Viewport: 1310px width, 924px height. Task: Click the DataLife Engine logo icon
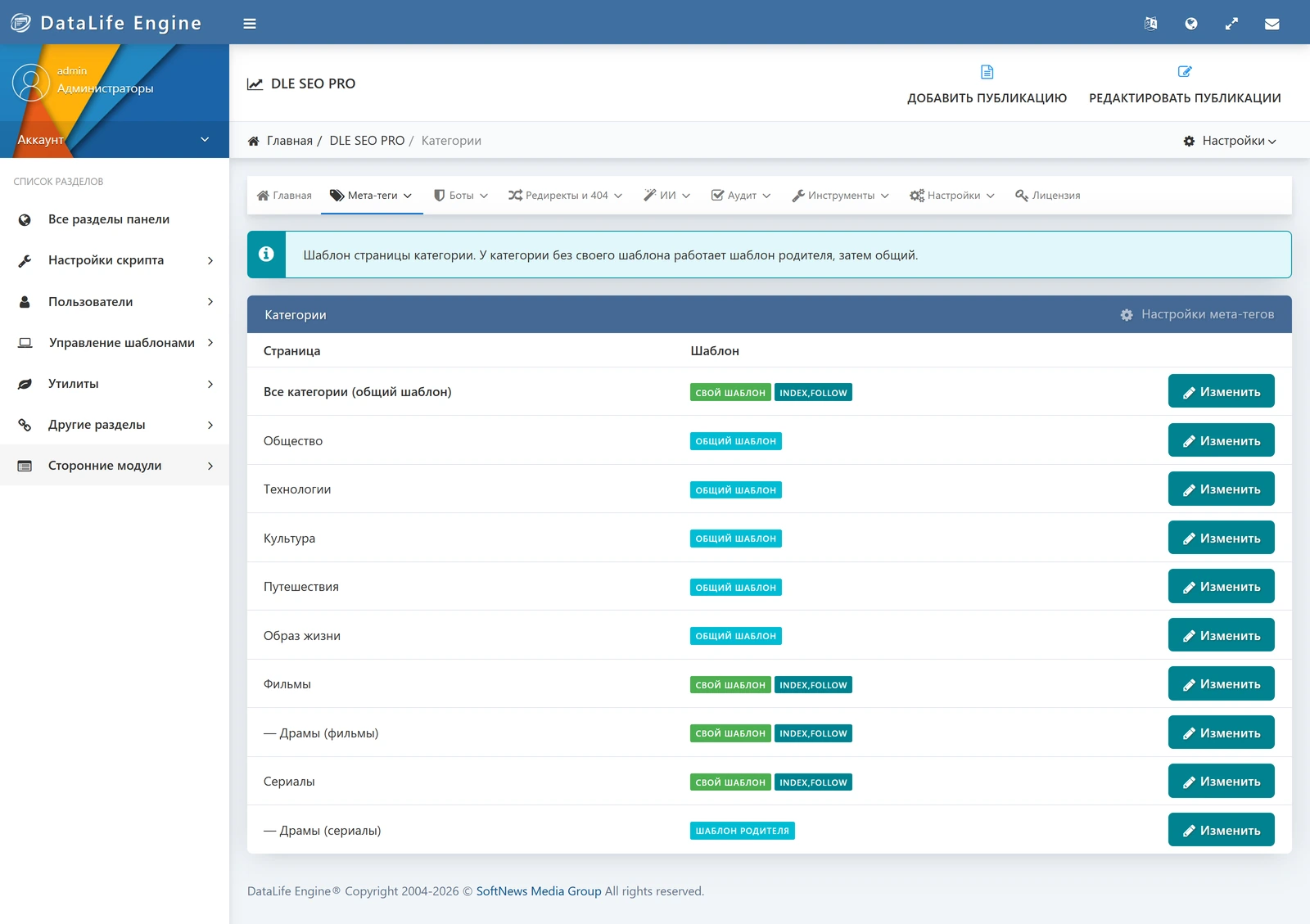(x=20, y=23)
